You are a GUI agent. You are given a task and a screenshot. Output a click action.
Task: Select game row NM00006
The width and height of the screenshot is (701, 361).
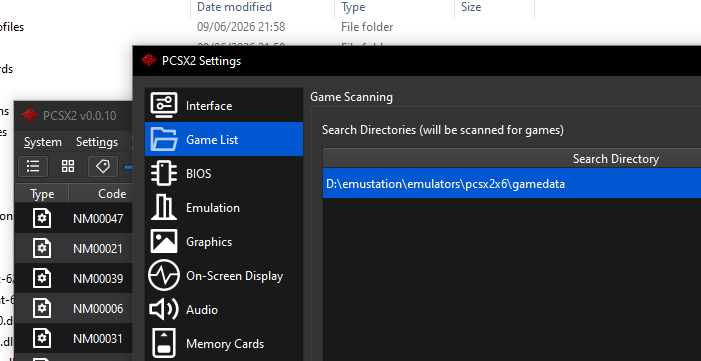(x=74, y=308)
